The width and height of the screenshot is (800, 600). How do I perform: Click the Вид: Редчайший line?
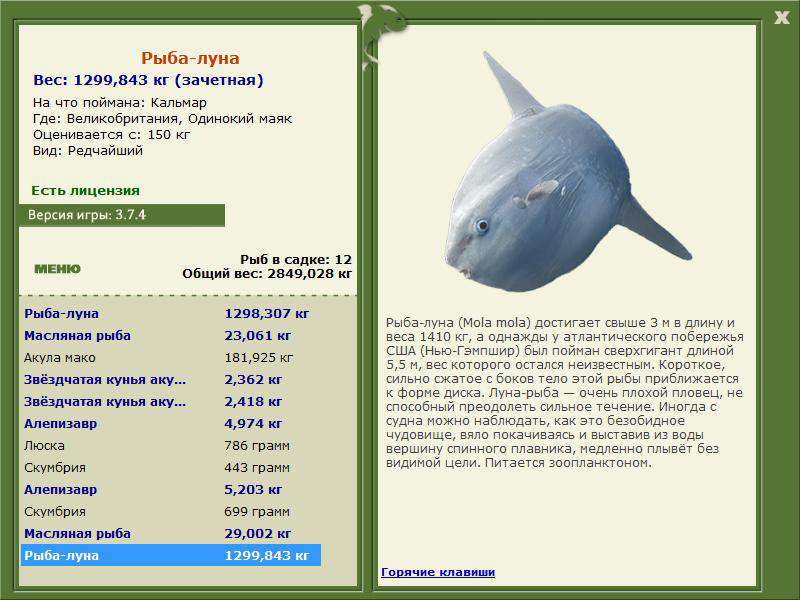pyautogui.click(x=88, y=151)
